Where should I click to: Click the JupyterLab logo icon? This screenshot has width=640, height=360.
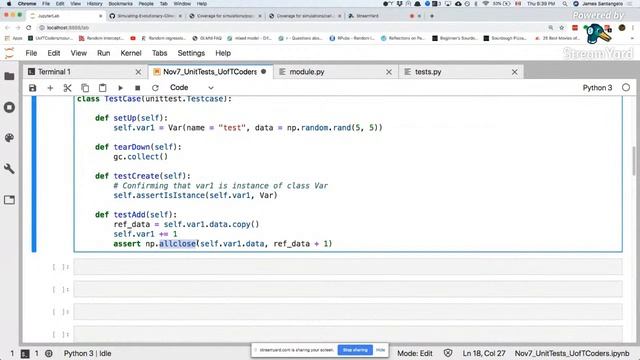click(9, 53)
